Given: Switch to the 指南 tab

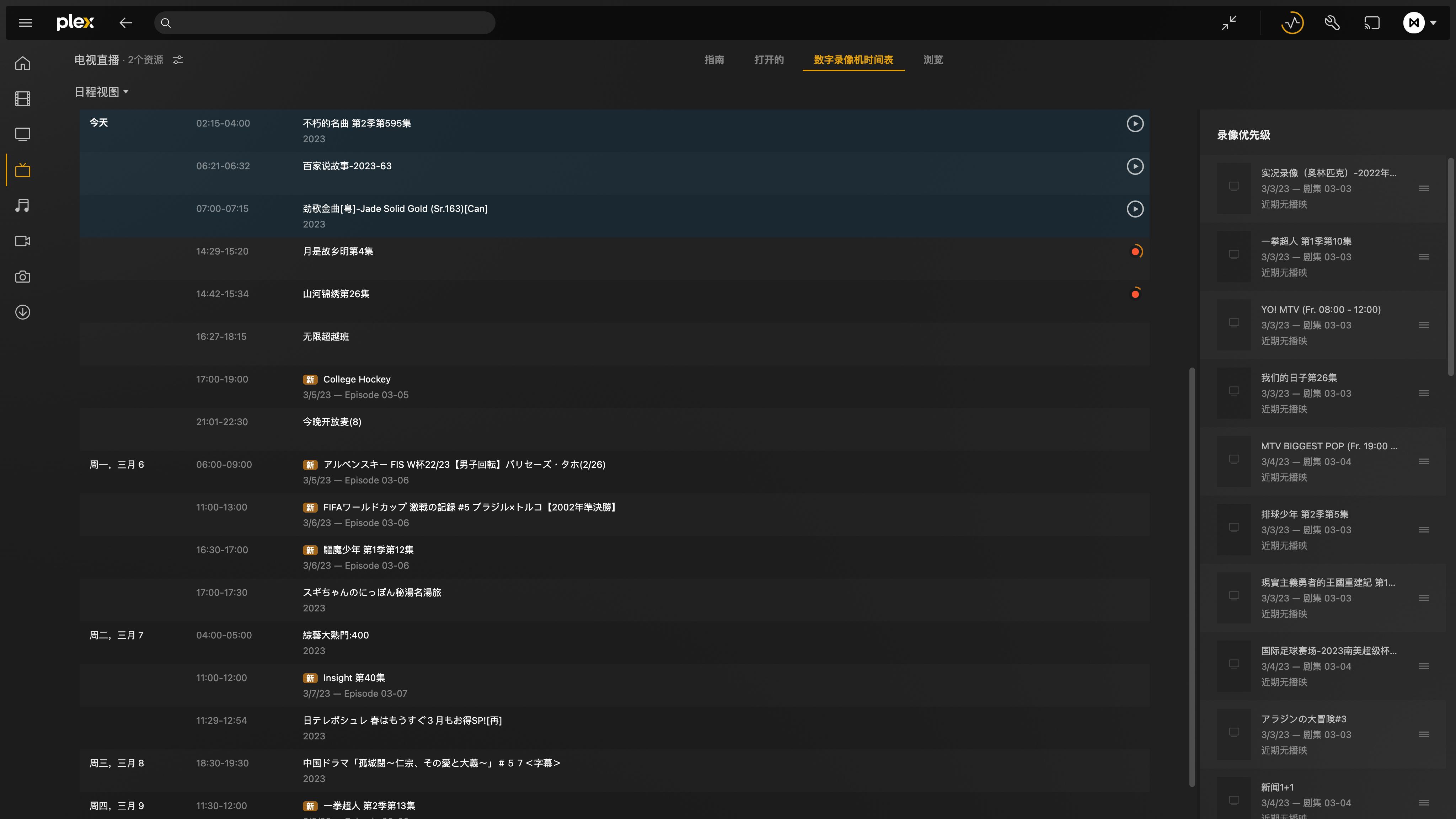Looking at the screenshot, I should tap(714, 60).
